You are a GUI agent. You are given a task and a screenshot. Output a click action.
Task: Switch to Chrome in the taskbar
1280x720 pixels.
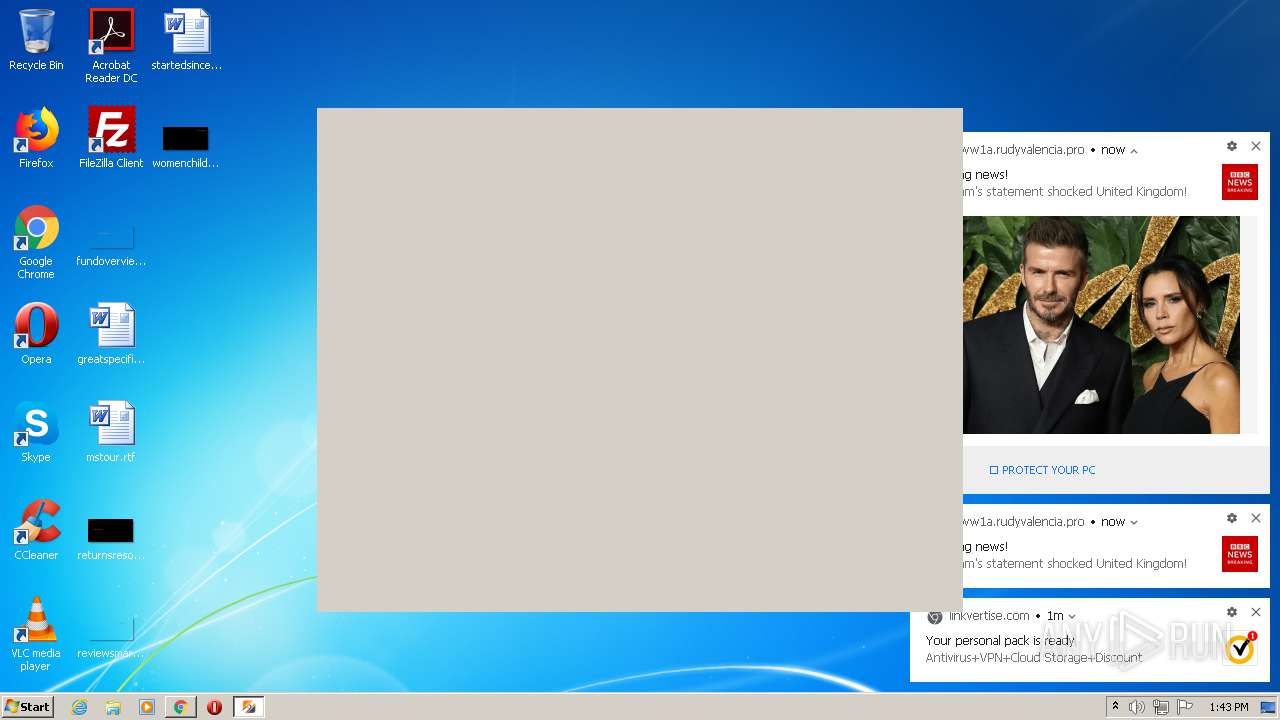click(181, 707)
